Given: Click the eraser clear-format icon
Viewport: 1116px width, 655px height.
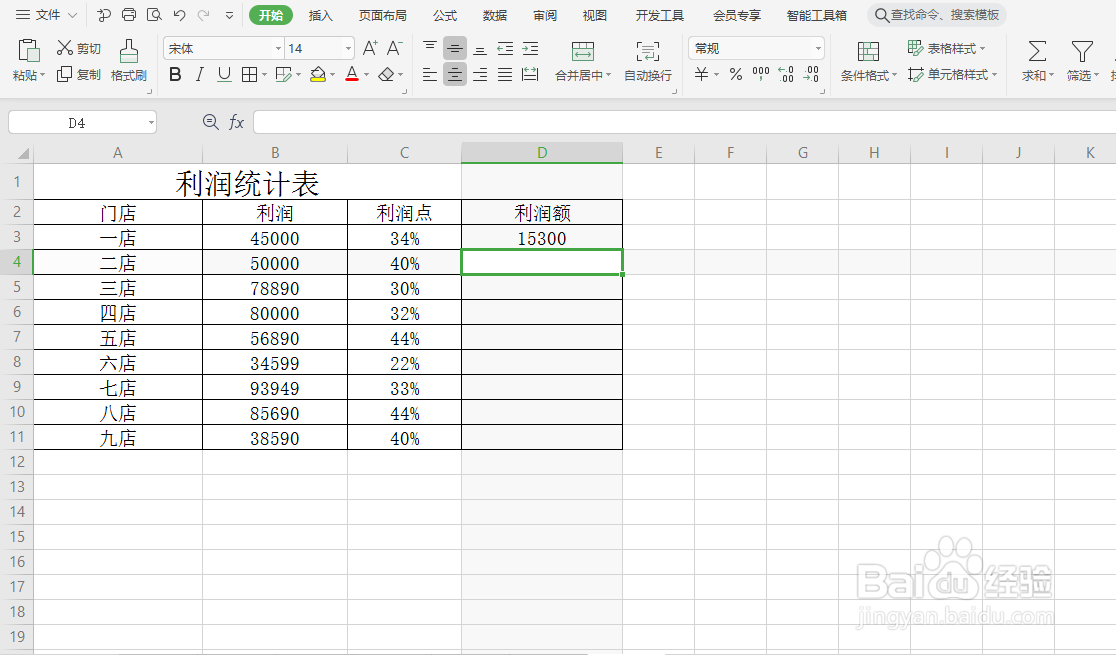Looking at the screenshot, I should coord(386,74).
